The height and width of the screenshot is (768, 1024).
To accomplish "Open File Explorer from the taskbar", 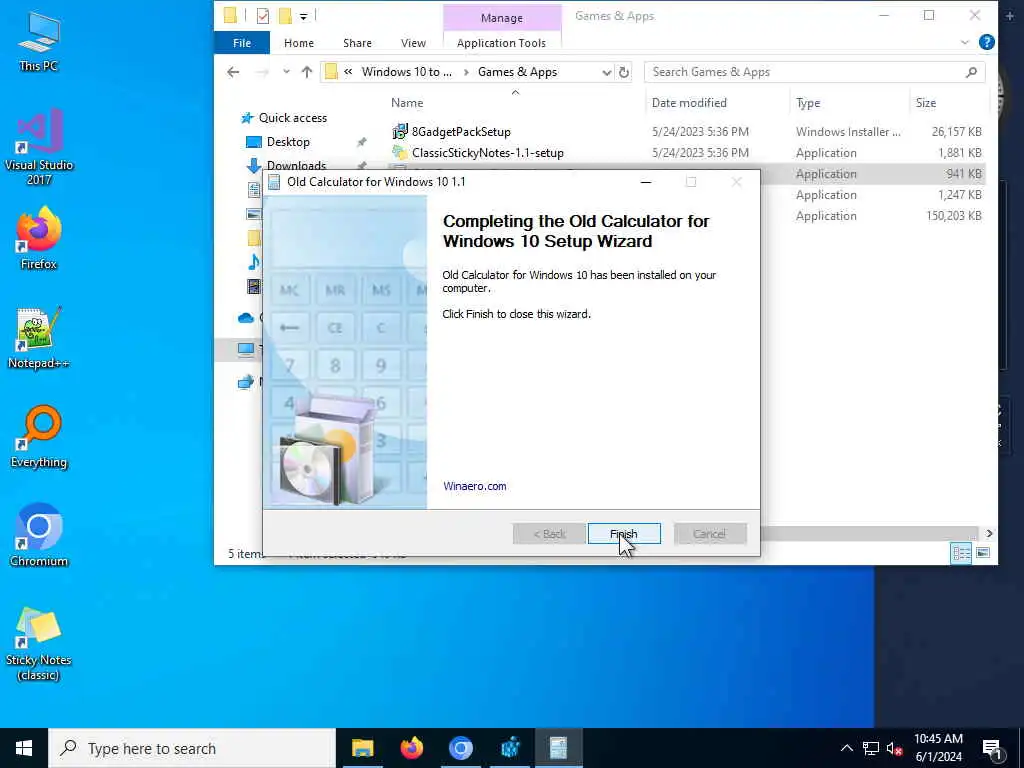I will (362, 748).
